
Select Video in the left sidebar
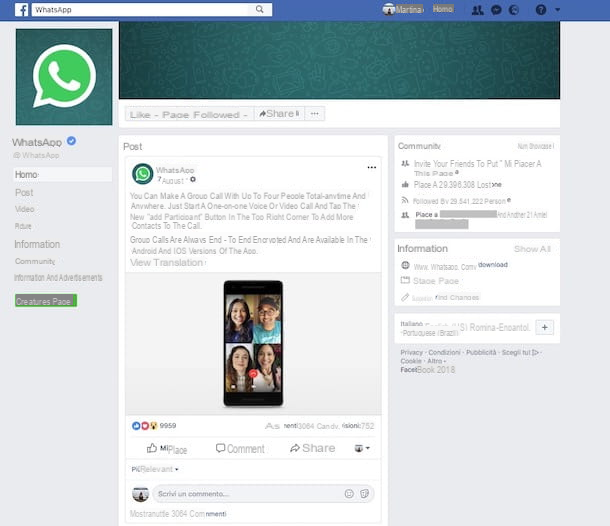pos(25,209)
